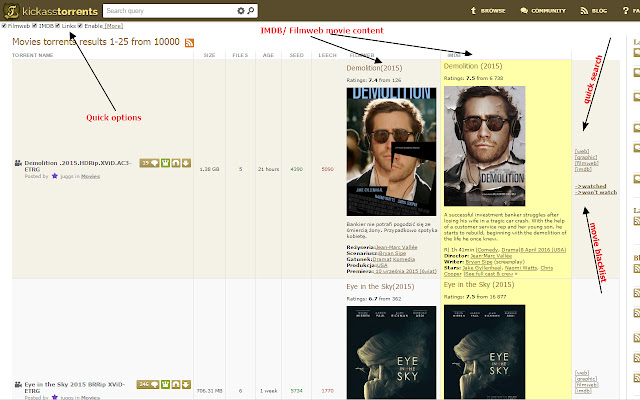The height and width of the screenshot is (400, 640).
Task: Click IMDB Eye in the Sky poster
Action: pos(484,352)
